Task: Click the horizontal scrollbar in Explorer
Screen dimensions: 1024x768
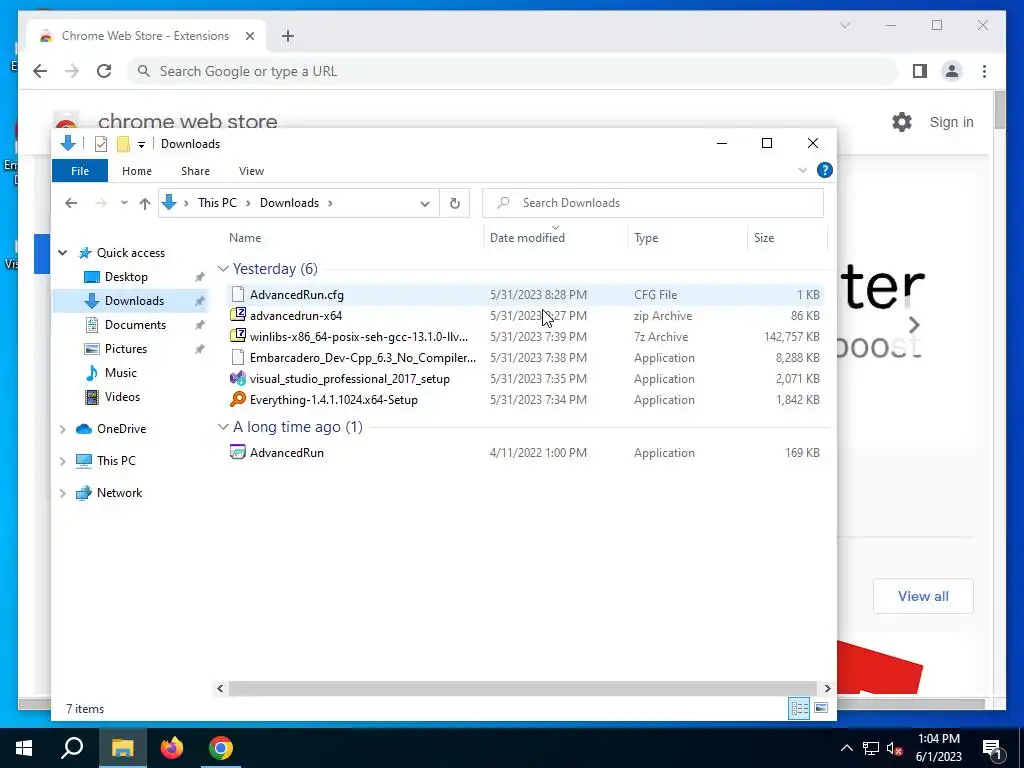Action: click(523, 688)
